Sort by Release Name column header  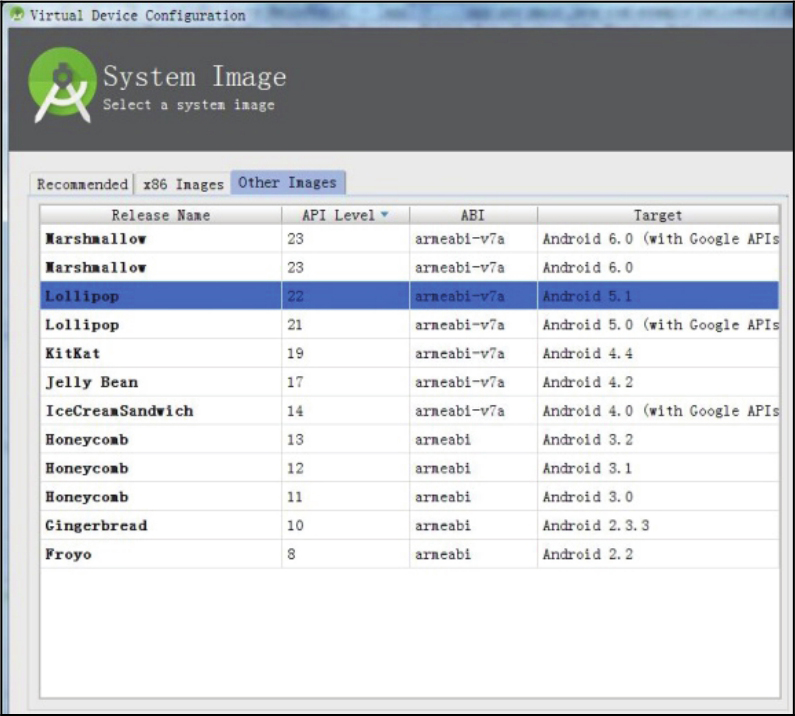click(160, 215)
